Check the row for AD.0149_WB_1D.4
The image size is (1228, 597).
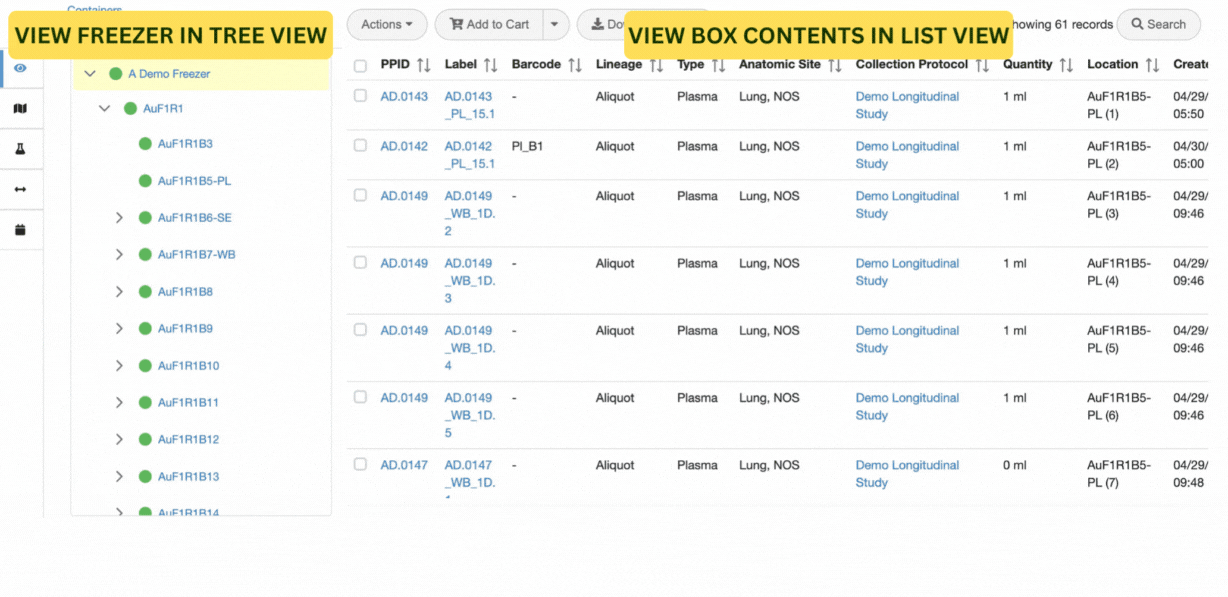tap(360, 329)
